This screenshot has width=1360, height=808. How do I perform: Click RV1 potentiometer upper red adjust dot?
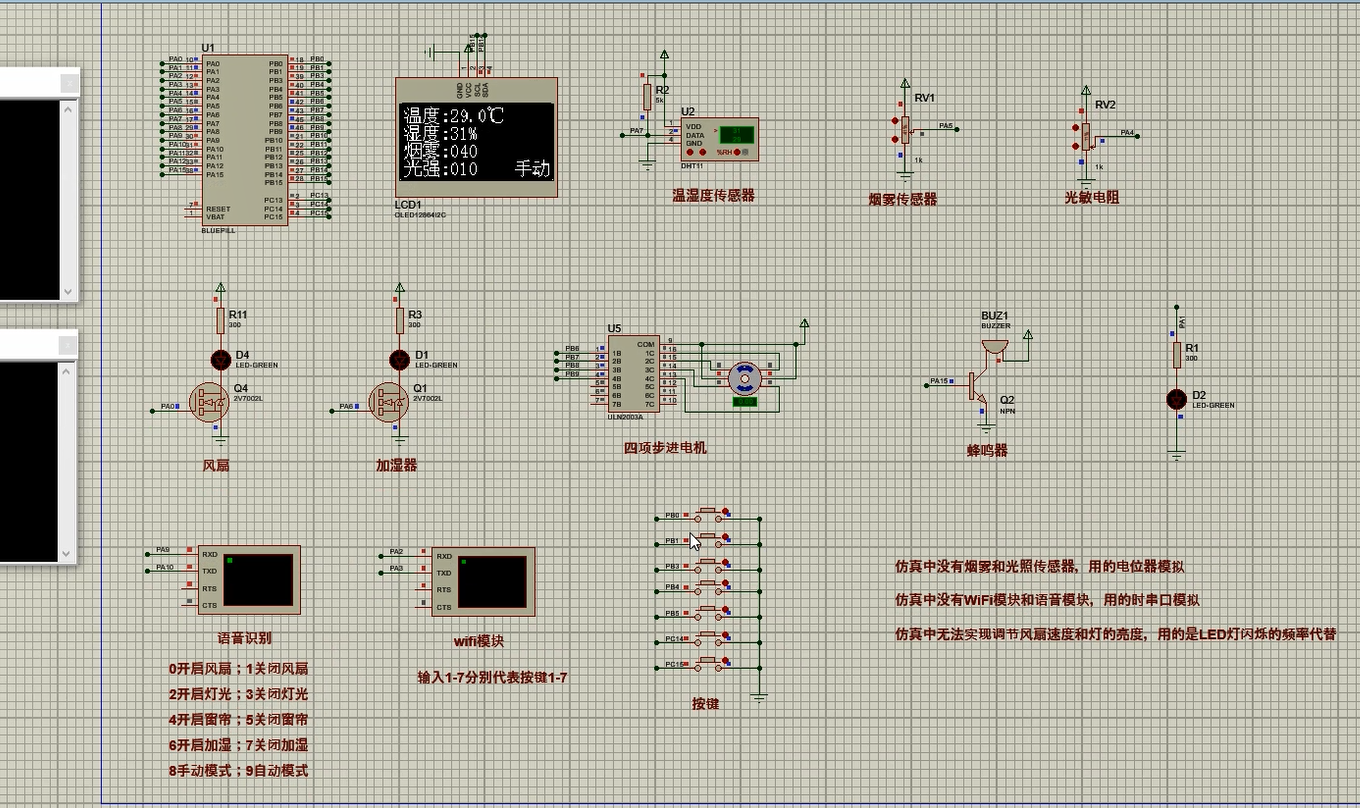[896, 122]
